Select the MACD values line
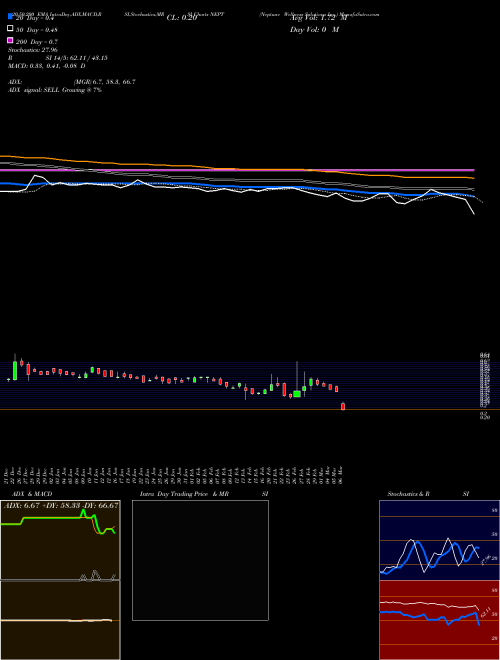This screenshot has height=660, width=500. [x=47, y=66]
